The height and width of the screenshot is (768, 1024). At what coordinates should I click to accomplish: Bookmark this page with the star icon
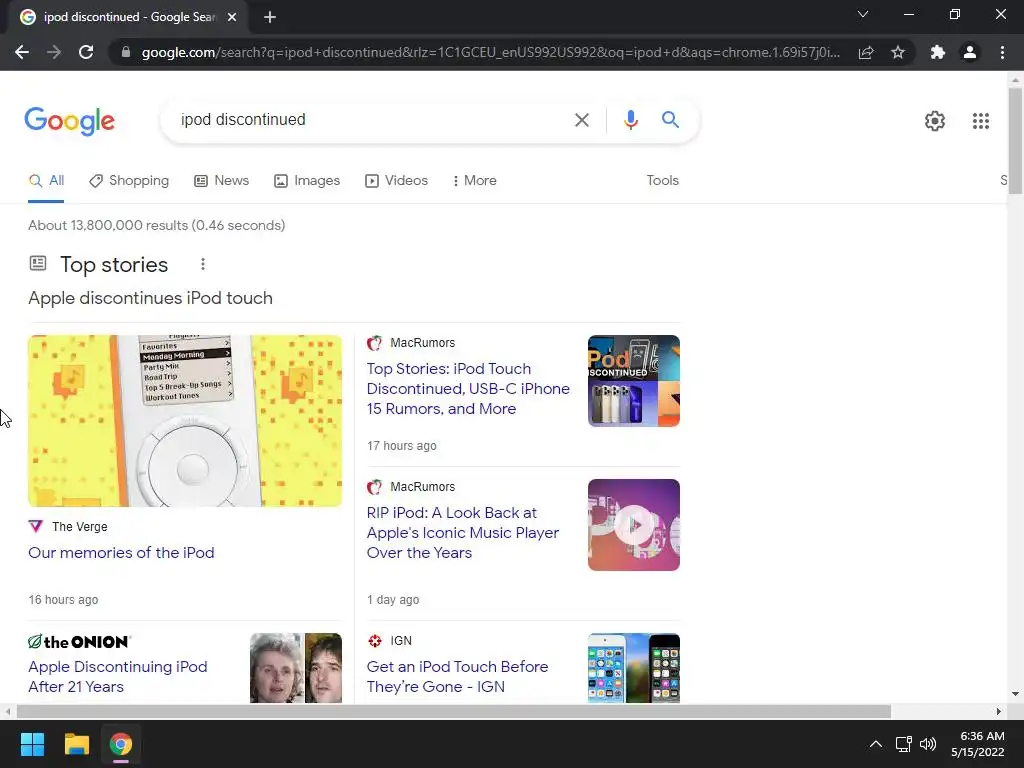[x=898, y=52]
